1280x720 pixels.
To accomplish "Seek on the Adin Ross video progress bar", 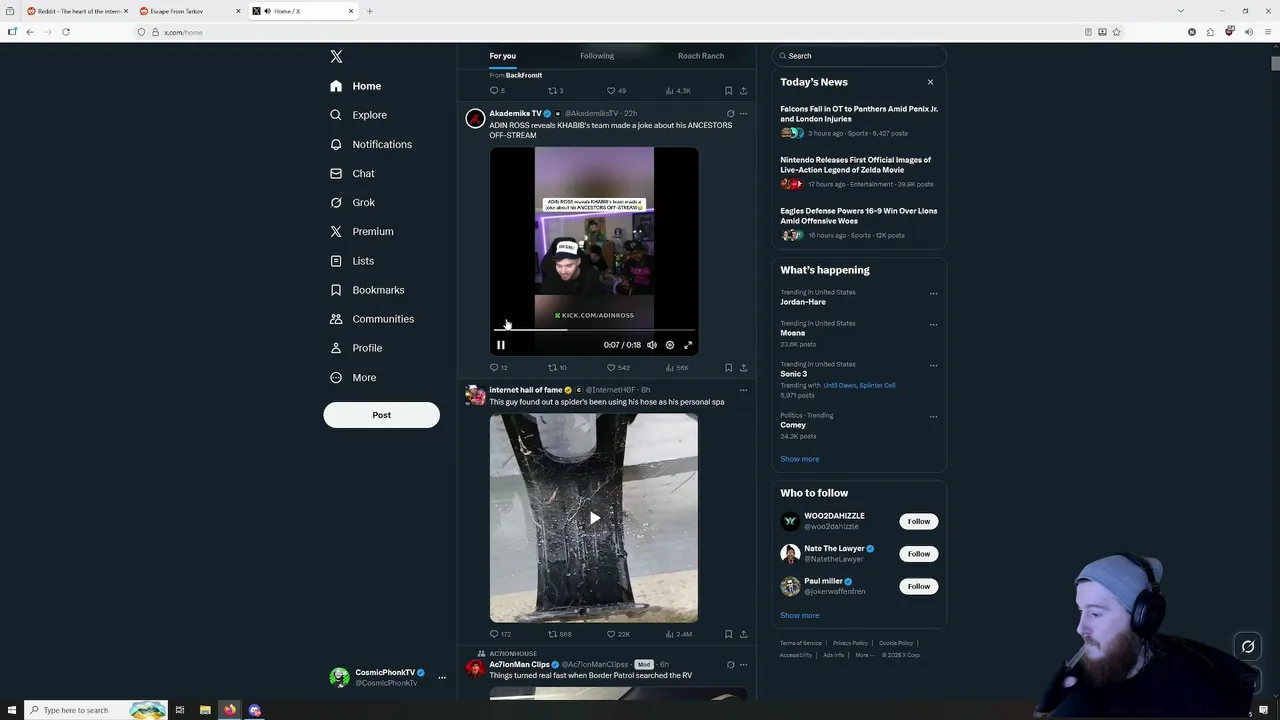I will click(x=594, y=329).
